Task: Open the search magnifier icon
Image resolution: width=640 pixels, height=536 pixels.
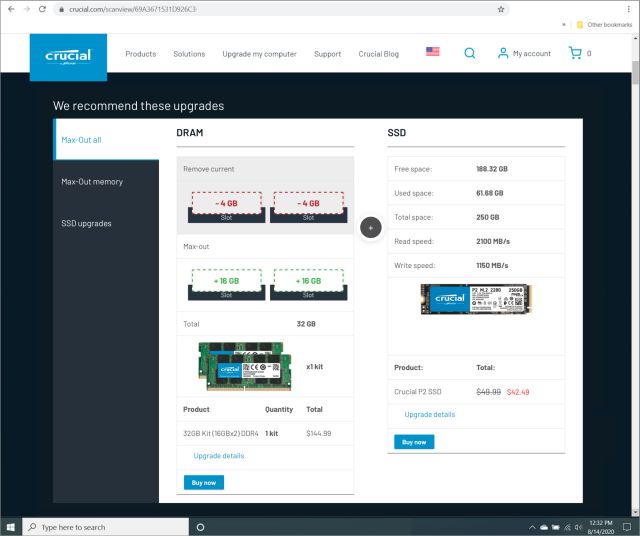Action: click(470, 54)
